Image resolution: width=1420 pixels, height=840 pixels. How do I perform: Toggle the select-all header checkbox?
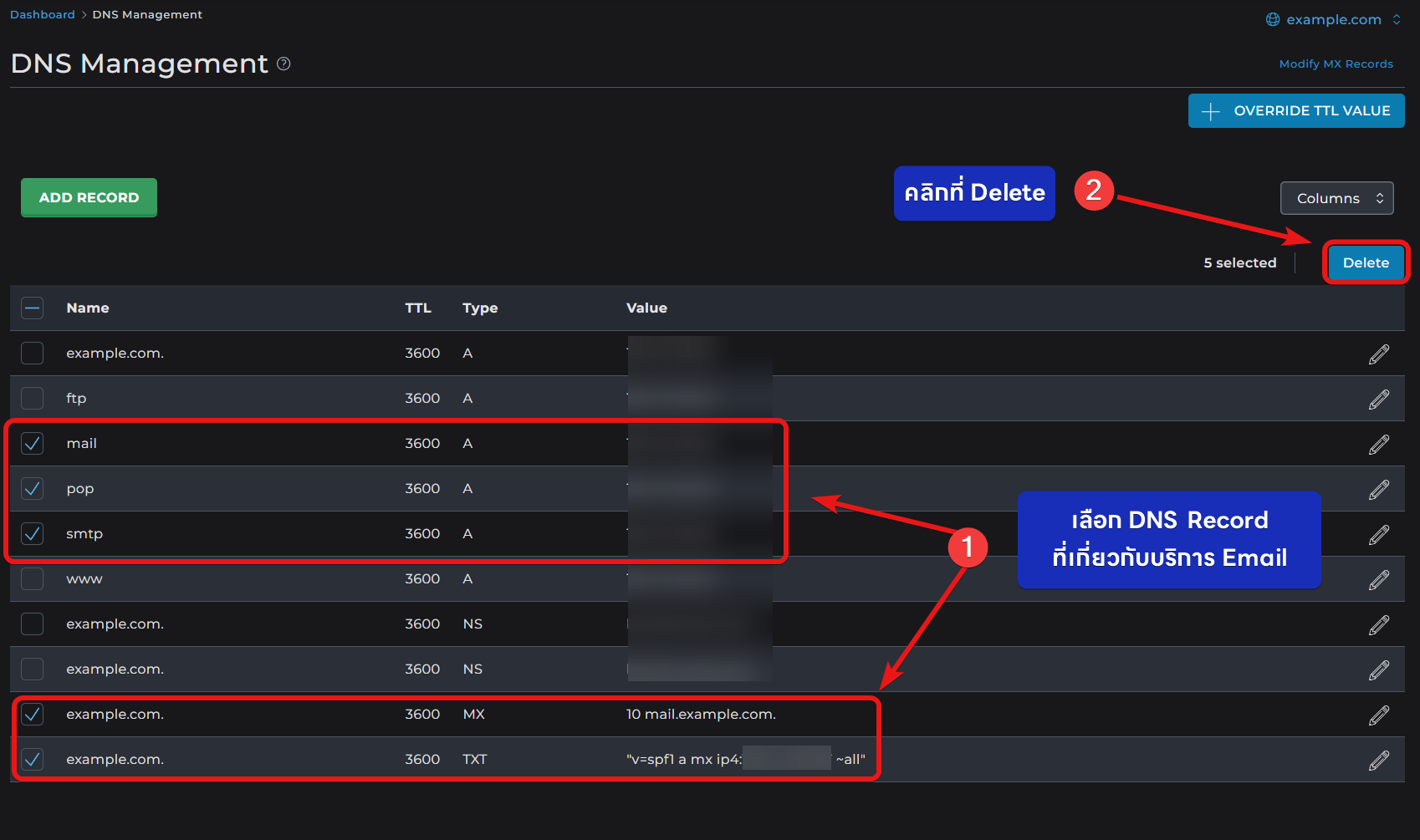click(x=32, y=308)
